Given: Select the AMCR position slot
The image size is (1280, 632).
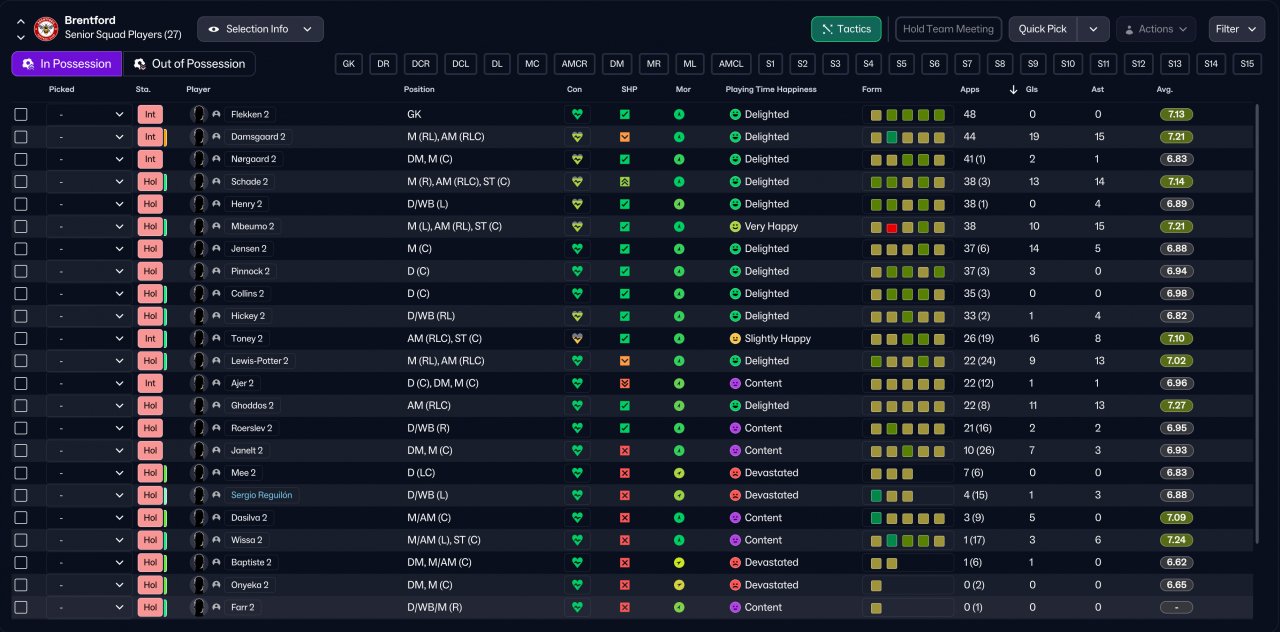Looking at the screenshot, I should coord(574,64).
